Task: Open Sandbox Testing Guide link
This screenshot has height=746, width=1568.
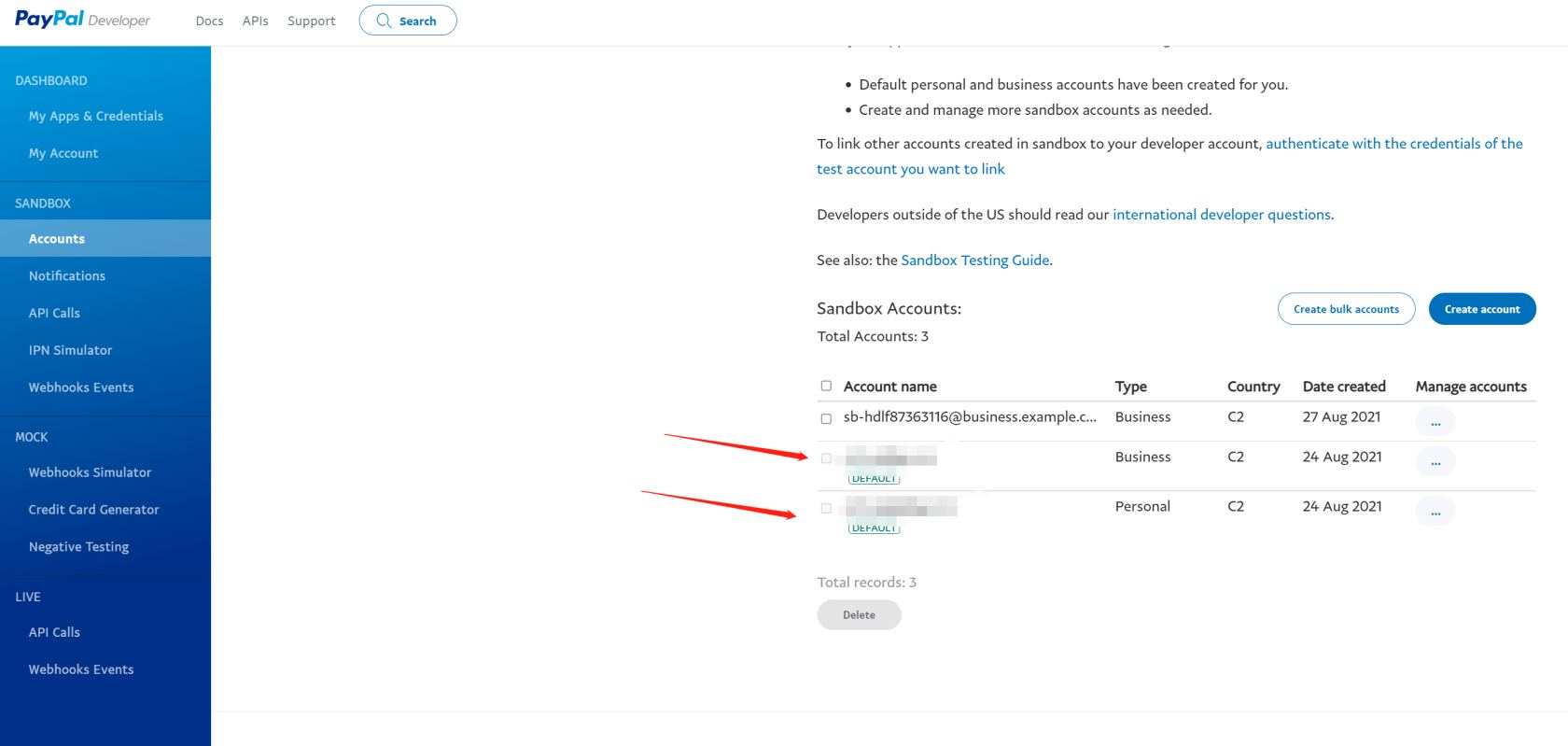Action: 975,260
